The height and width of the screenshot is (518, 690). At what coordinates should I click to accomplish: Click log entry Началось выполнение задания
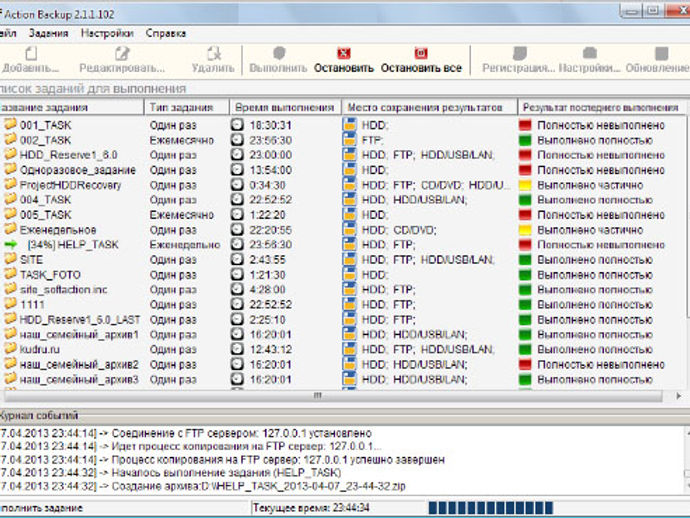[170, 473]
